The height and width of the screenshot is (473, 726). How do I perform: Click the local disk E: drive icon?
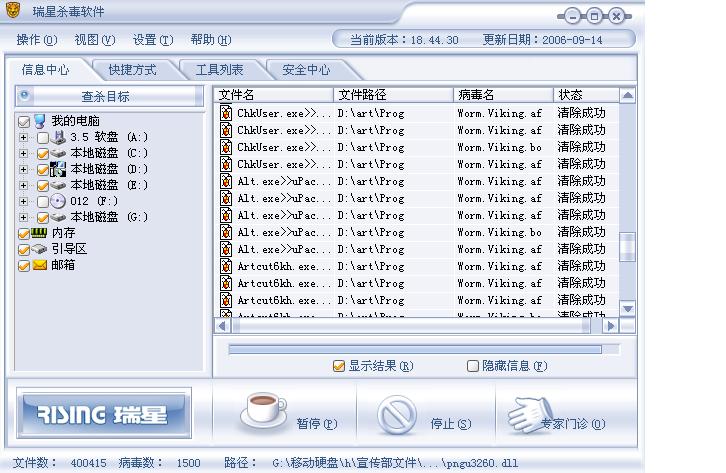[x=58, y=185]
